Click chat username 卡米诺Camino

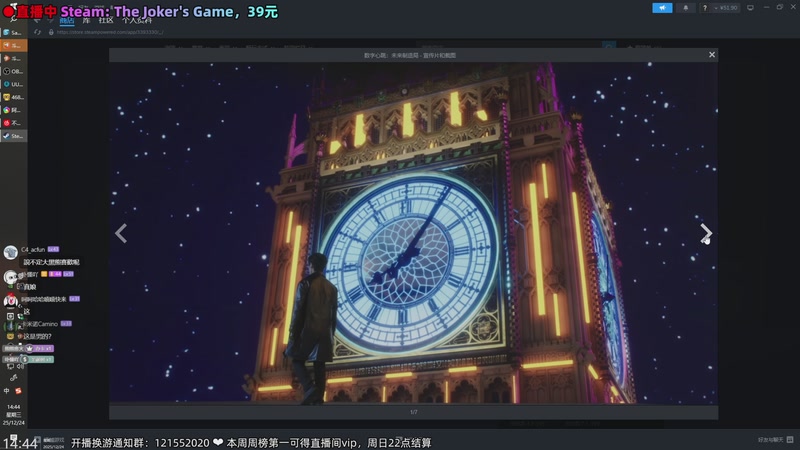[x=40, y=324]
